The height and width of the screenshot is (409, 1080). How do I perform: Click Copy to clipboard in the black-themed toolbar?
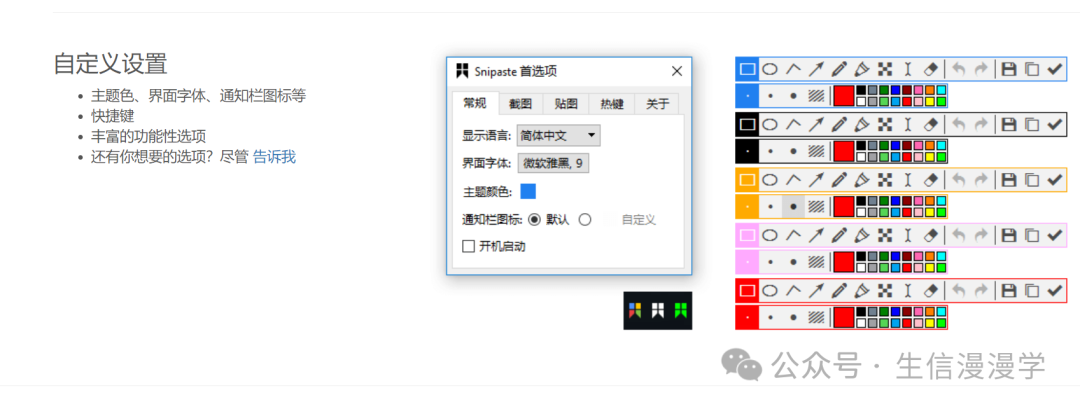coord(1032,125)
